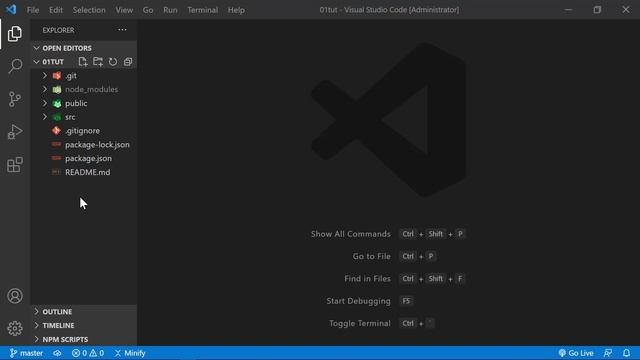The image size is (640, 360).
Task: Click the public folder icon
Action: tap(57, 103)
